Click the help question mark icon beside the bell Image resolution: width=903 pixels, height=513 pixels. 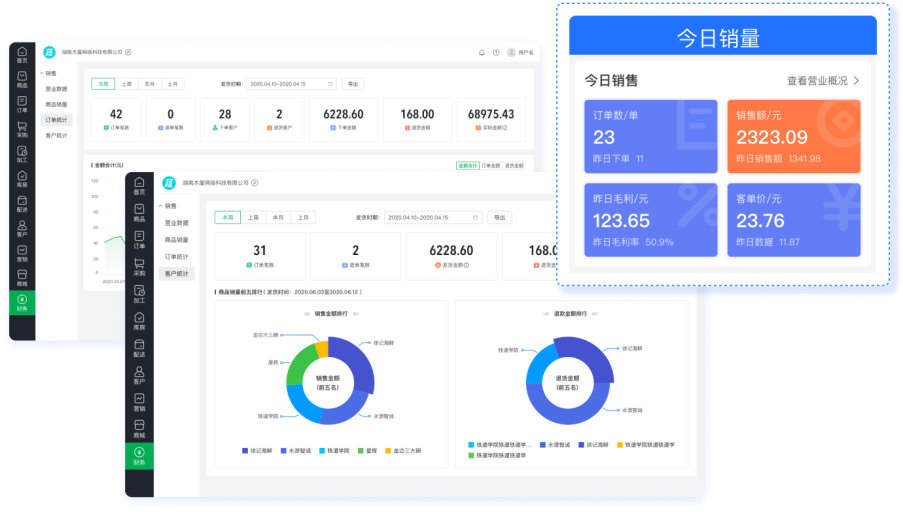(496, 52)
